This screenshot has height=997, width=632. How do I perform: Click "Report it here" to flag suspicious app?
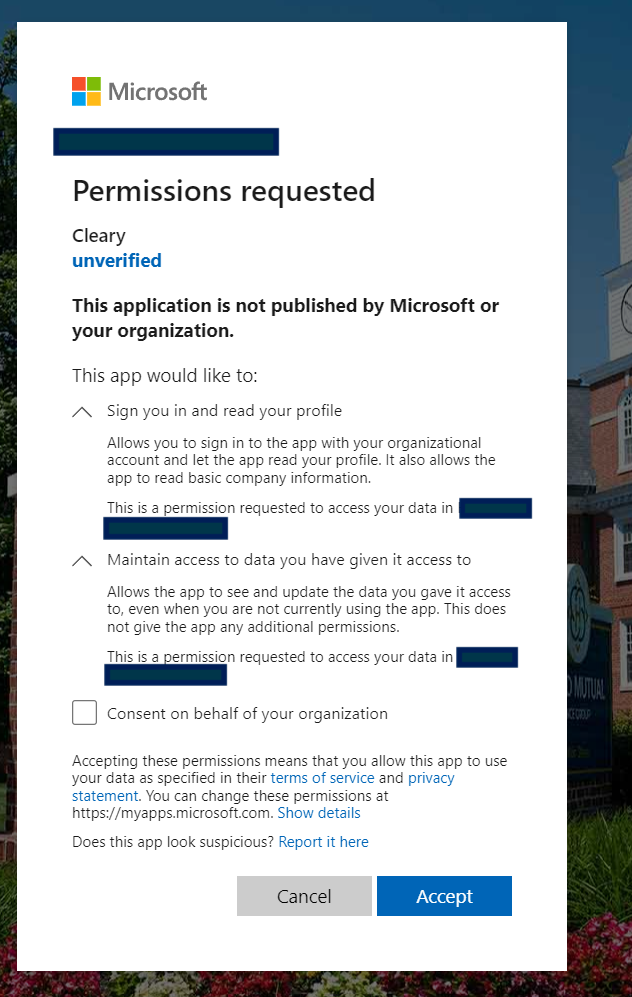click(323, 841)
